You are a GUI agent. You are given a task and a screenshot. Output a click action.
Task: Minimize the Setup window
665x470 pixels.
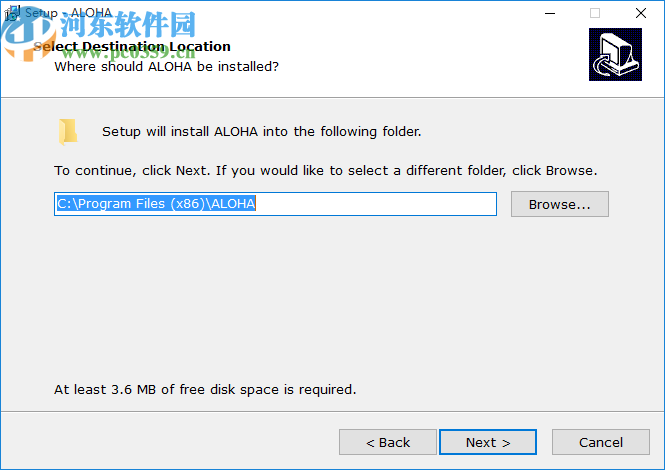(x=549, y=13)
